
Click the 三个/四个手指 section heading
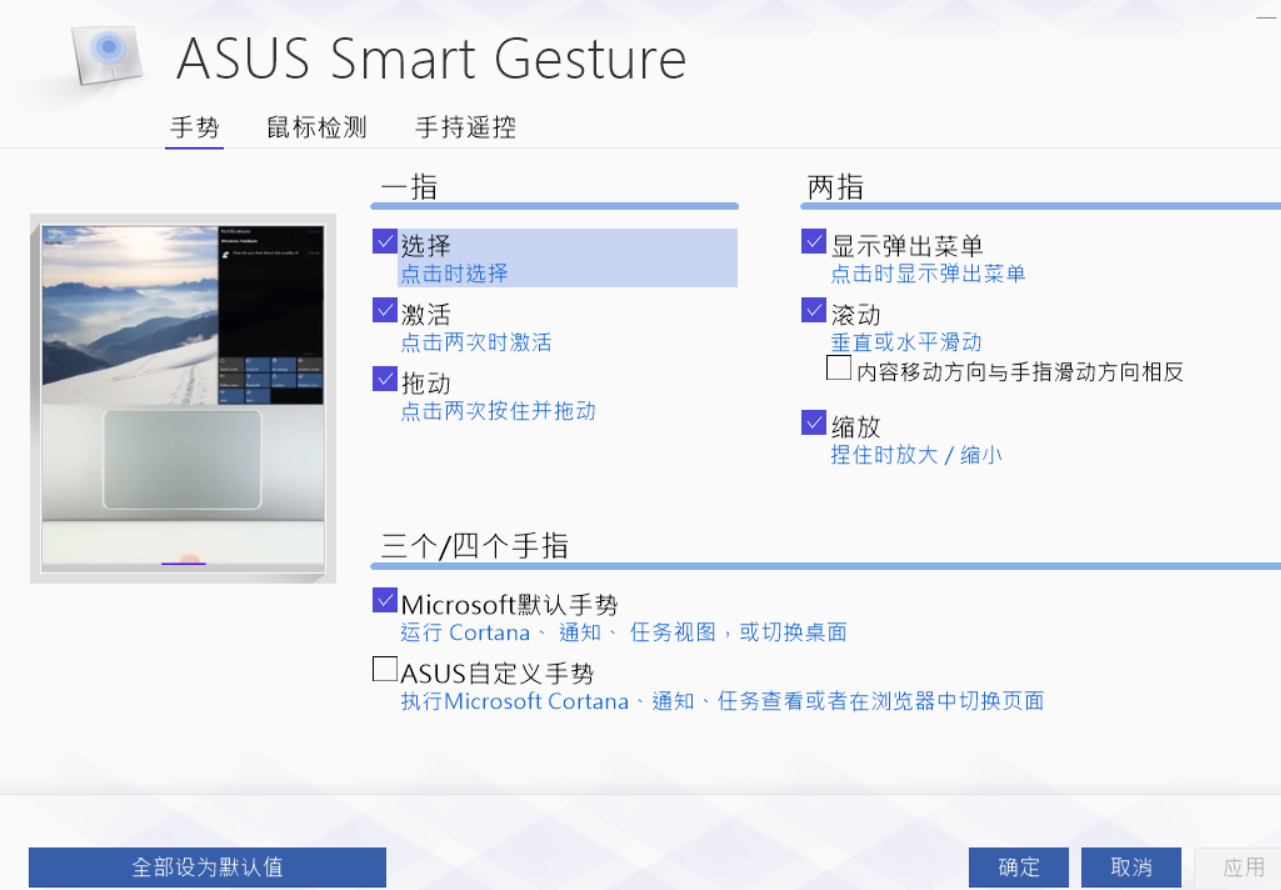coord(474,545)
